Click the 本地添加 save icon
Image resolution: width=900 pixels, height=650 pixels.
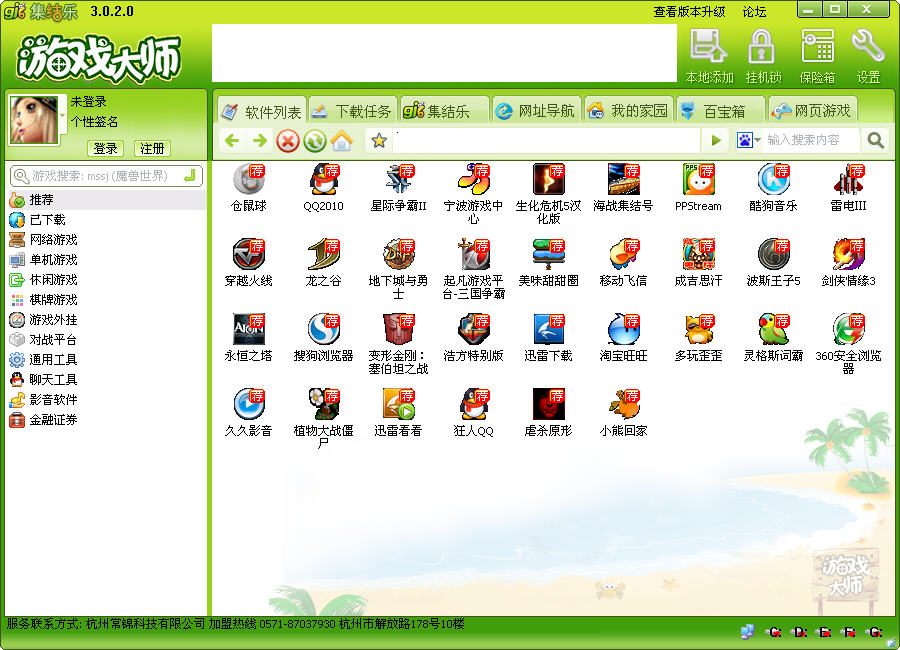coord(709,57)
